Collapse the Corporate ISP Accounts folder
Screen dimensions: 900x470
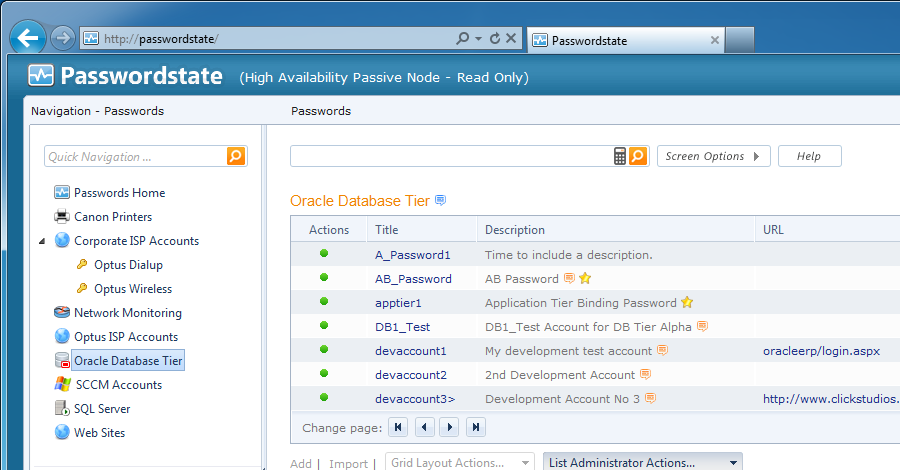tap(42, 241)
